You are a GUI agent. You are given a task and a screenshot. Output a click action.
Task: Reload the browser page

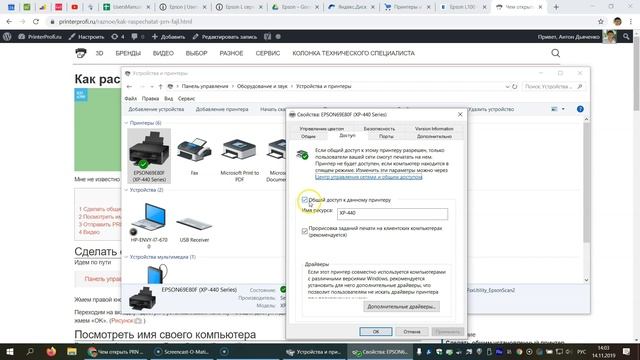pos(36,22)
